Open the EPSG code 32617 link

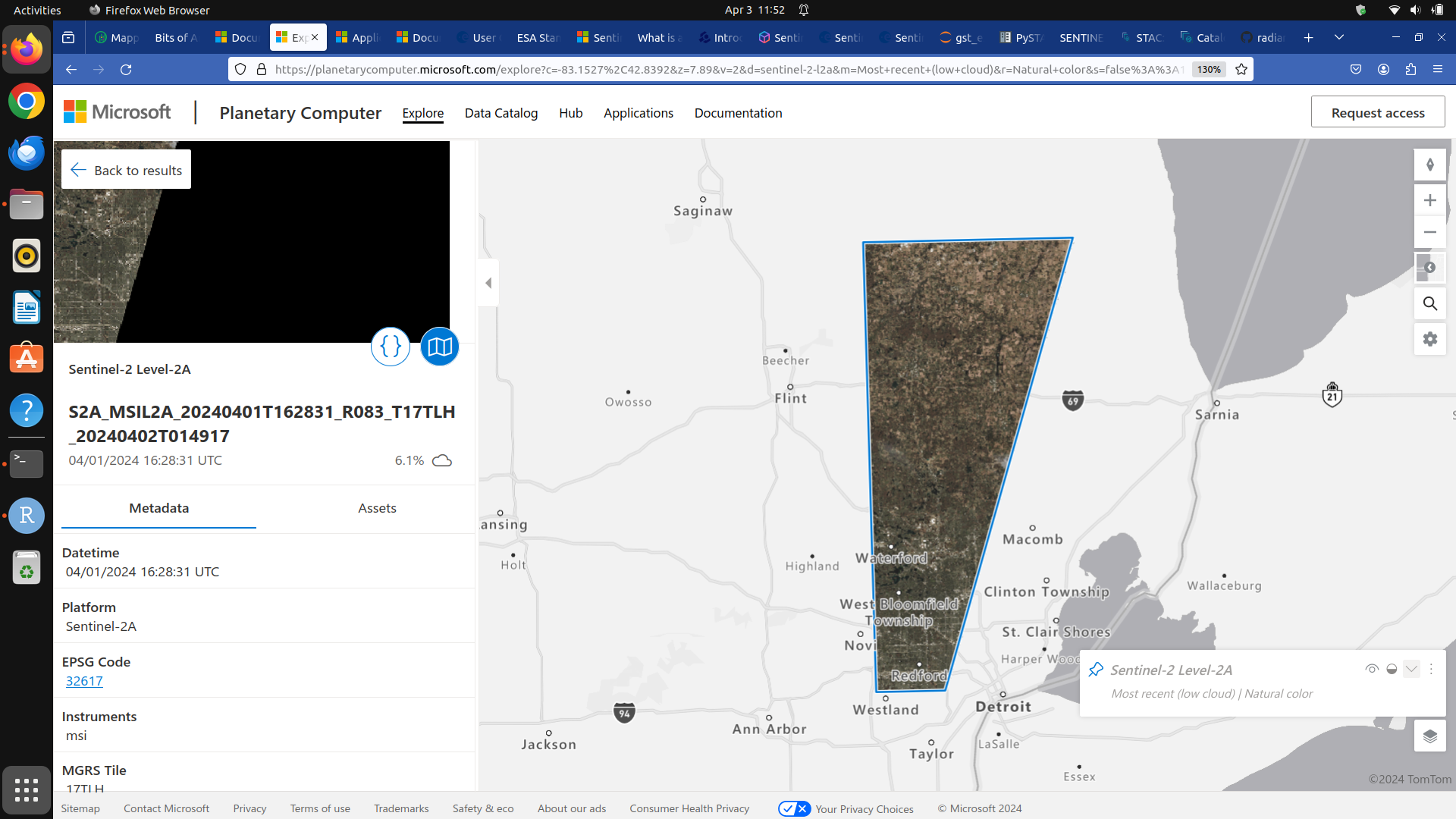[83, 680]
